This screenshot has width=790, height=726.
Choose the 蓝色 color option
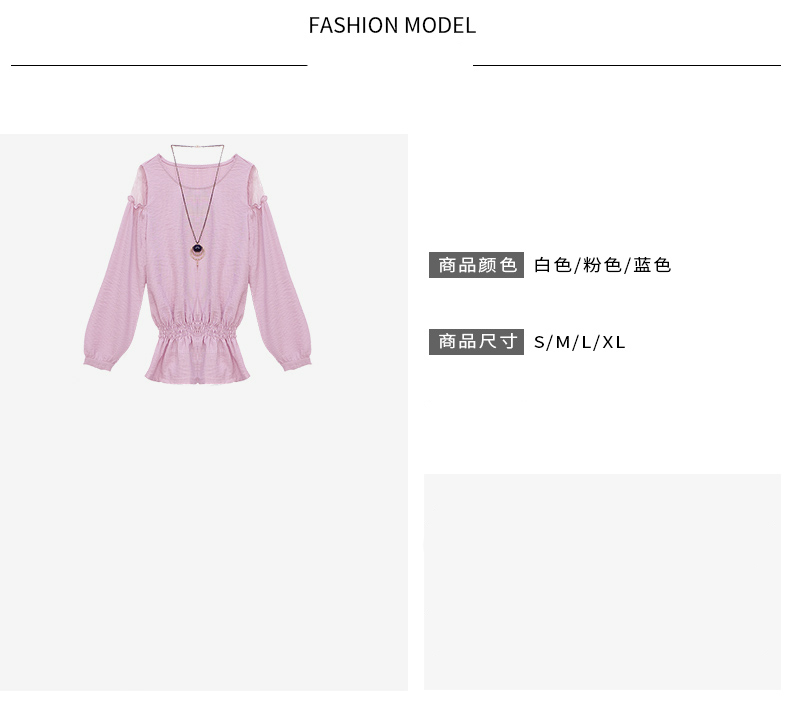pos(652,265)
